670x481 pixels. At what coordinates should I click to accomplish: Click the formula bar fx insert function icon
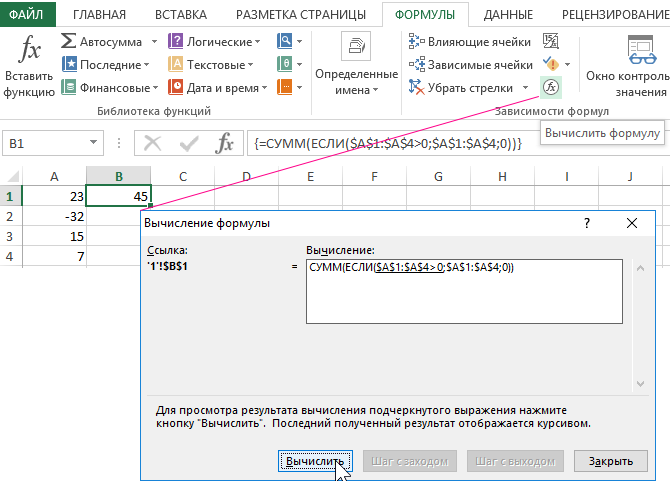click(224, 143)
